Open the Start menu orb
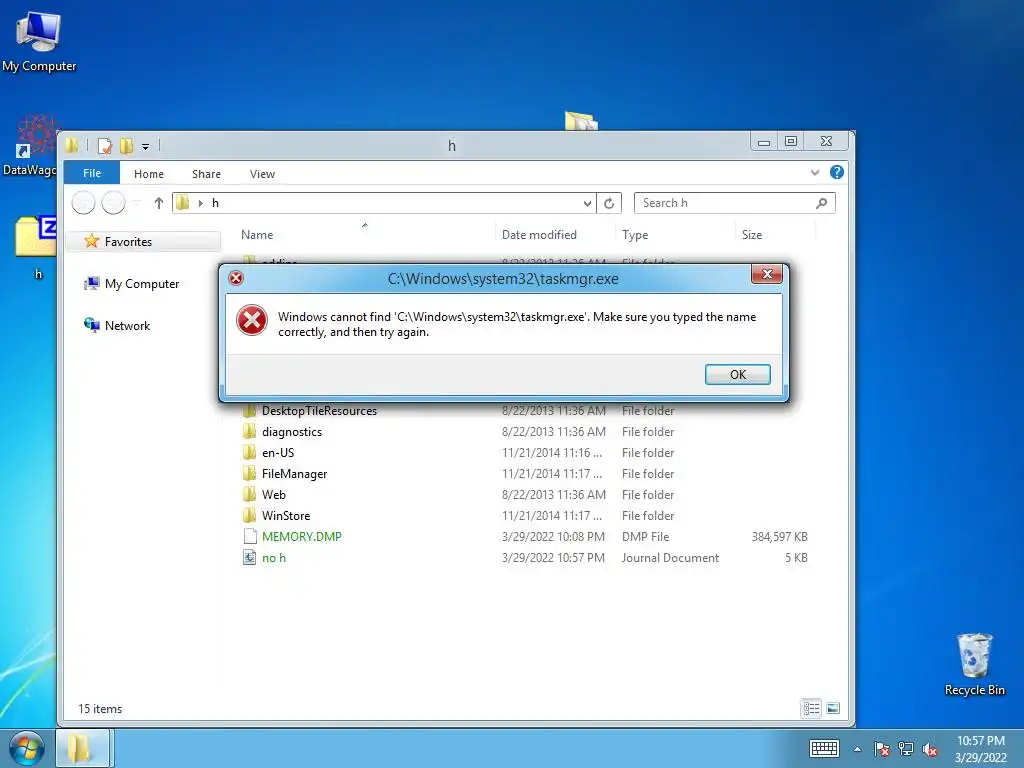This screenshot has width=1024, height=768. 26,748
